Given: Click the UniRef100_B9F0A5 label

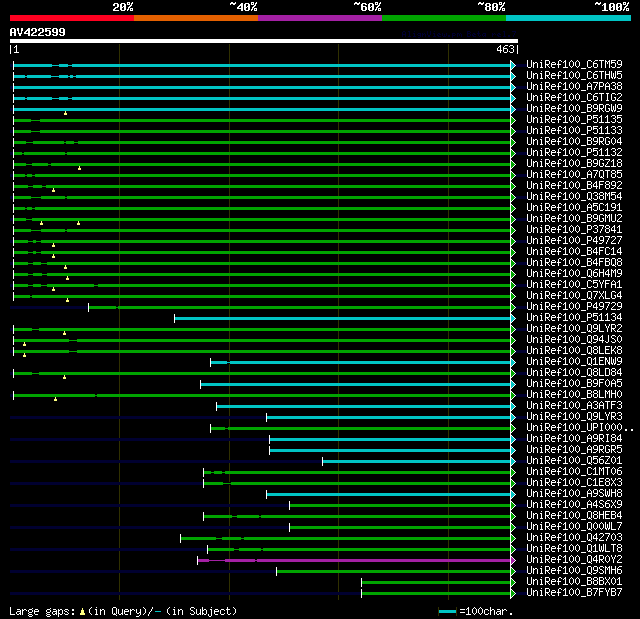Looking at the screenshot, I should pyautogui.click(x=574, y=384).
